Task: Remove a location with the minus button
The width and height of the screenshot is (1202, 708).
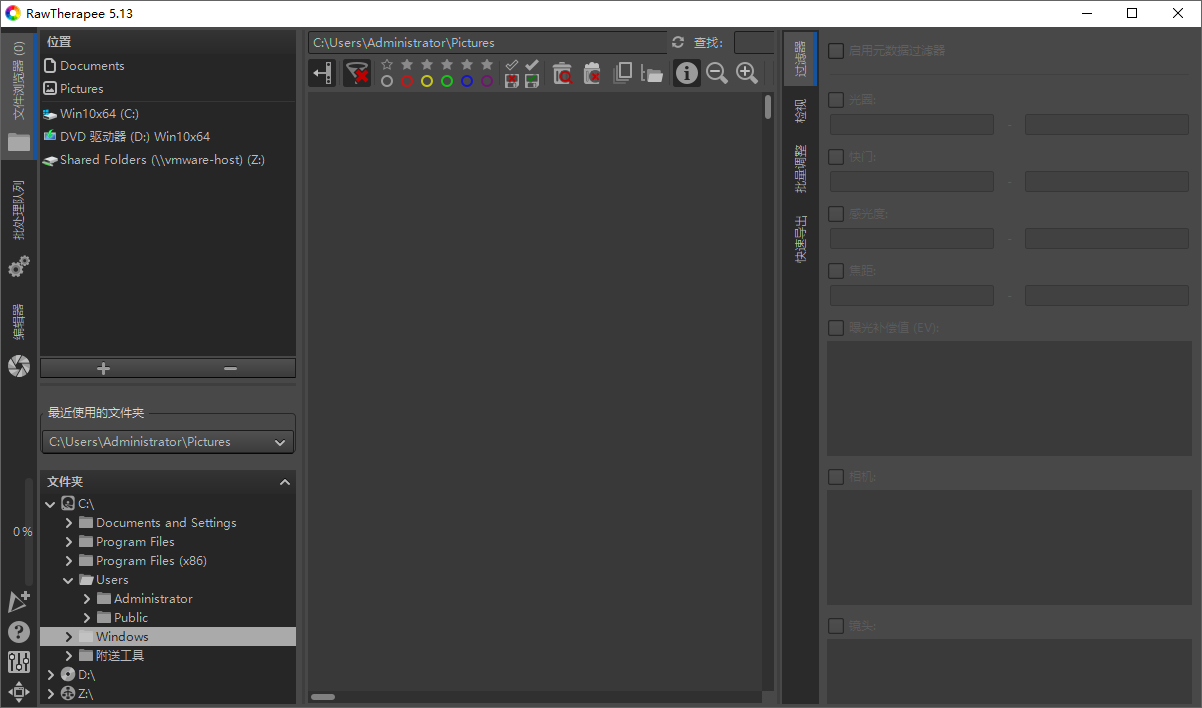Action: 231,368
